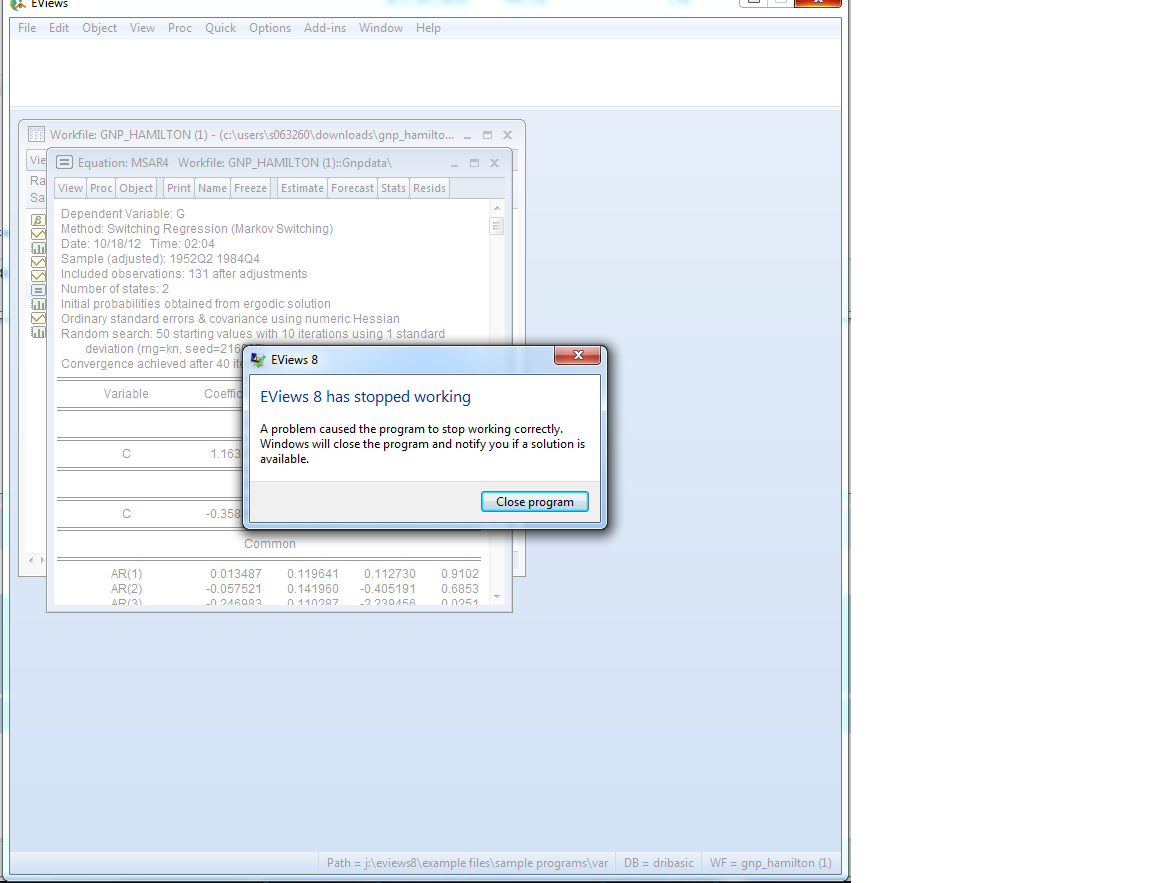This screenshot has height=883, width=1152.
Task: Close the Equation MSAR4 window
Action: (x=494, y=163)
